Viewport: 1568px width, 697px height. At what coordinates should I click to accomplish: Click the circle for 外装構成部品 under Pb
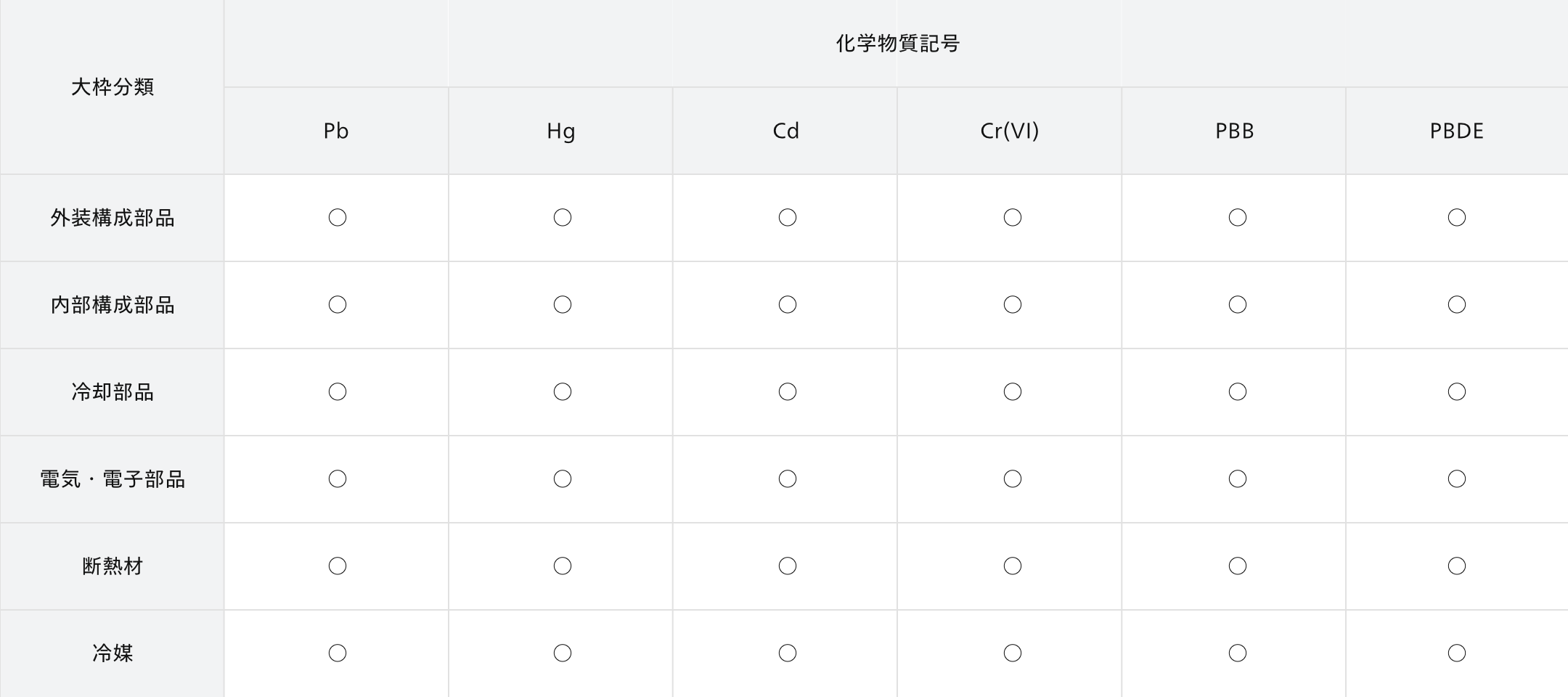click(x=338, y=218)
